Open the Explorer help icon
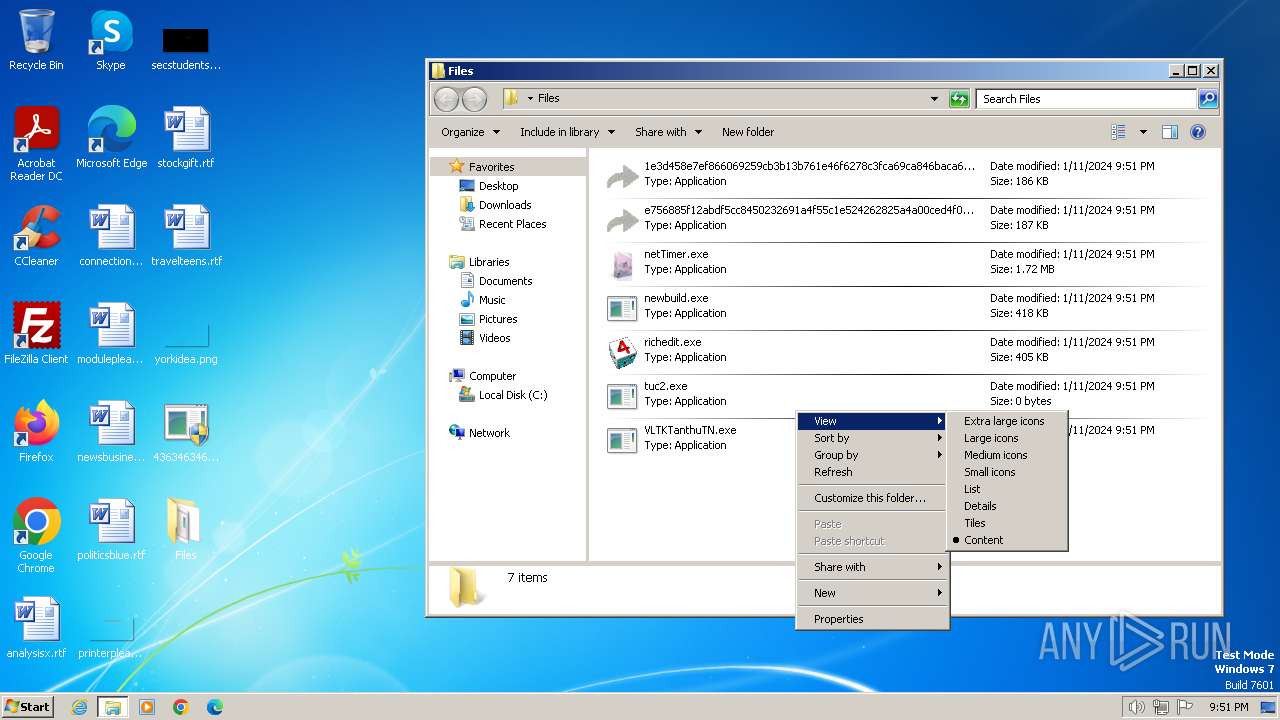 click(1198, 132)
